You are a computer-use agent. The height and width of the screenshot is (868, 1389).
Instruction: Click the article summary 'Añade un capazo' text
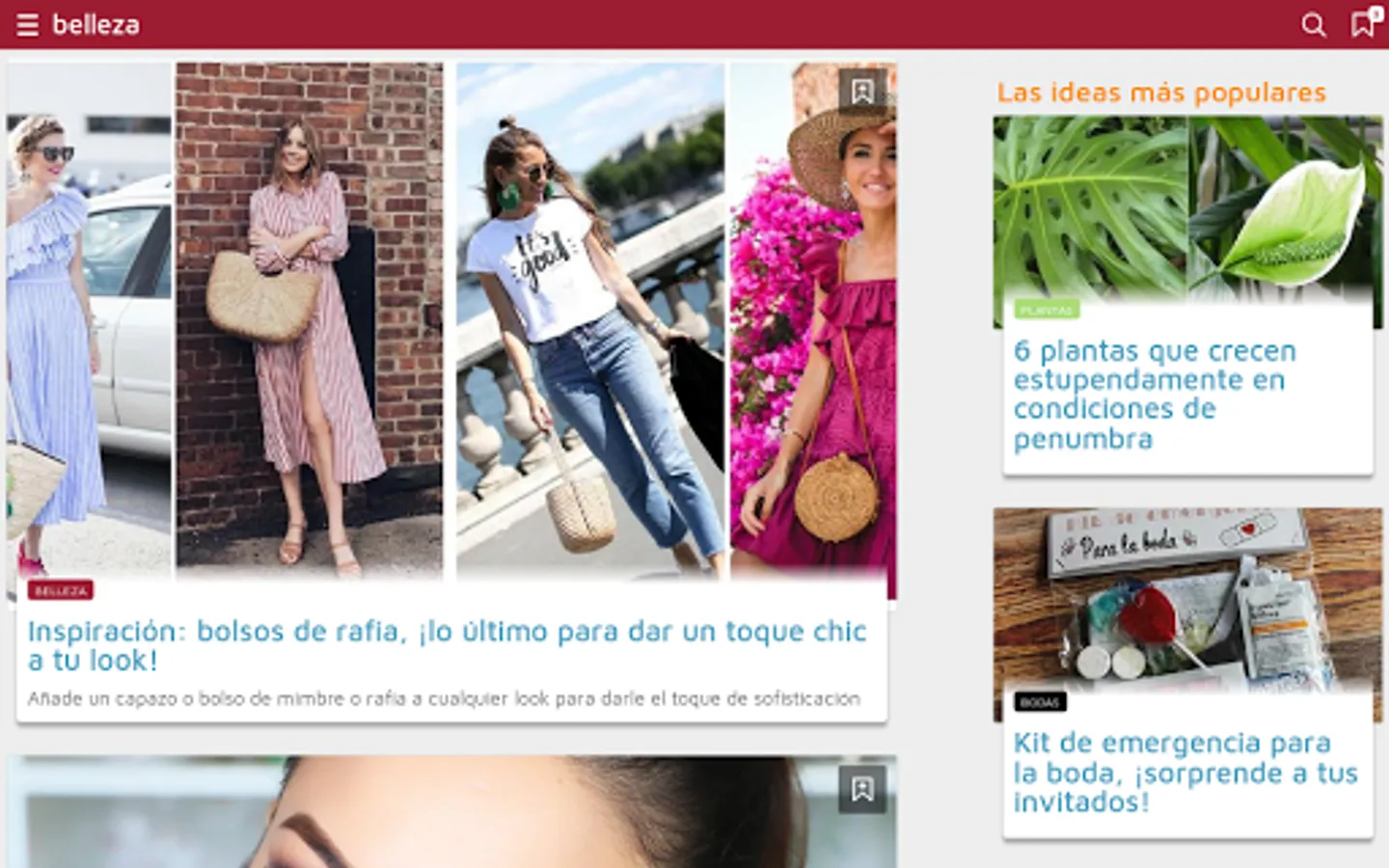point(444,698)
